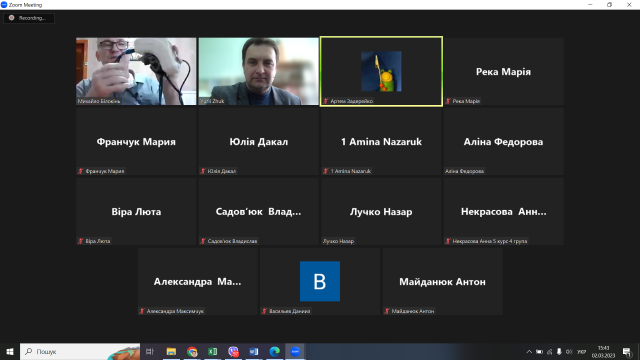
Task: Click the volume icon in system tray
Action: tap(569, 352)
